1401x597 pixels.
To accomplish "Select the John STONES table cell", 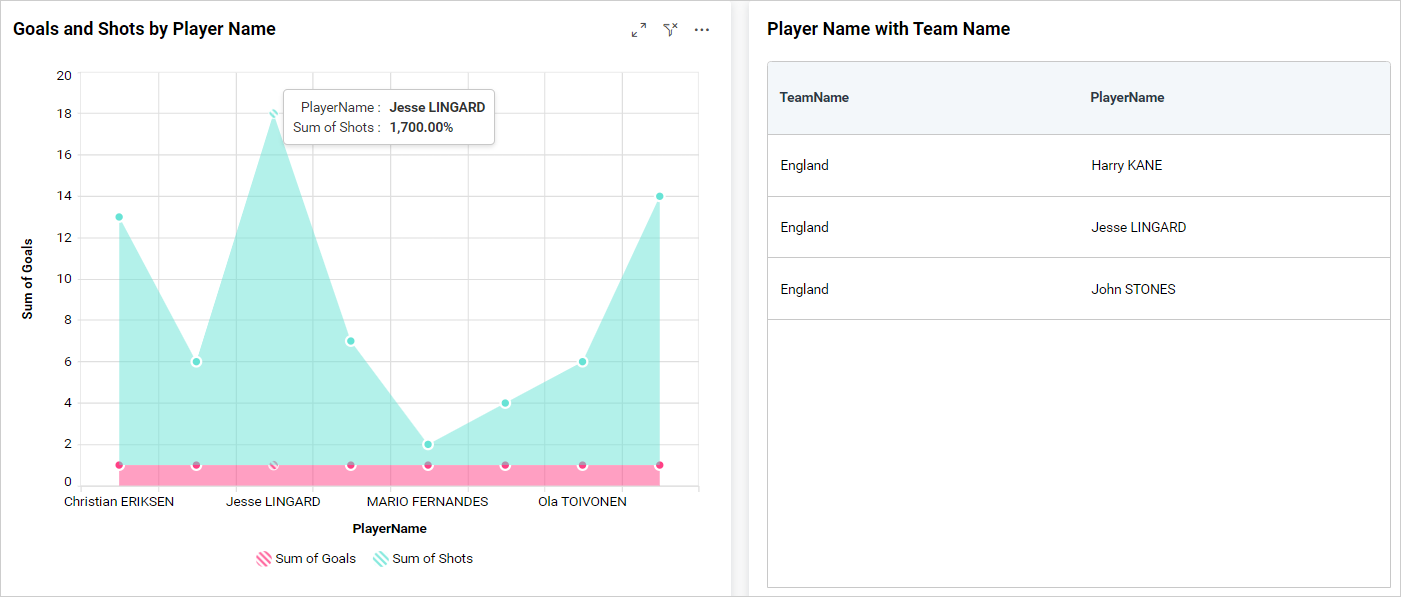I will point(1133,290).
